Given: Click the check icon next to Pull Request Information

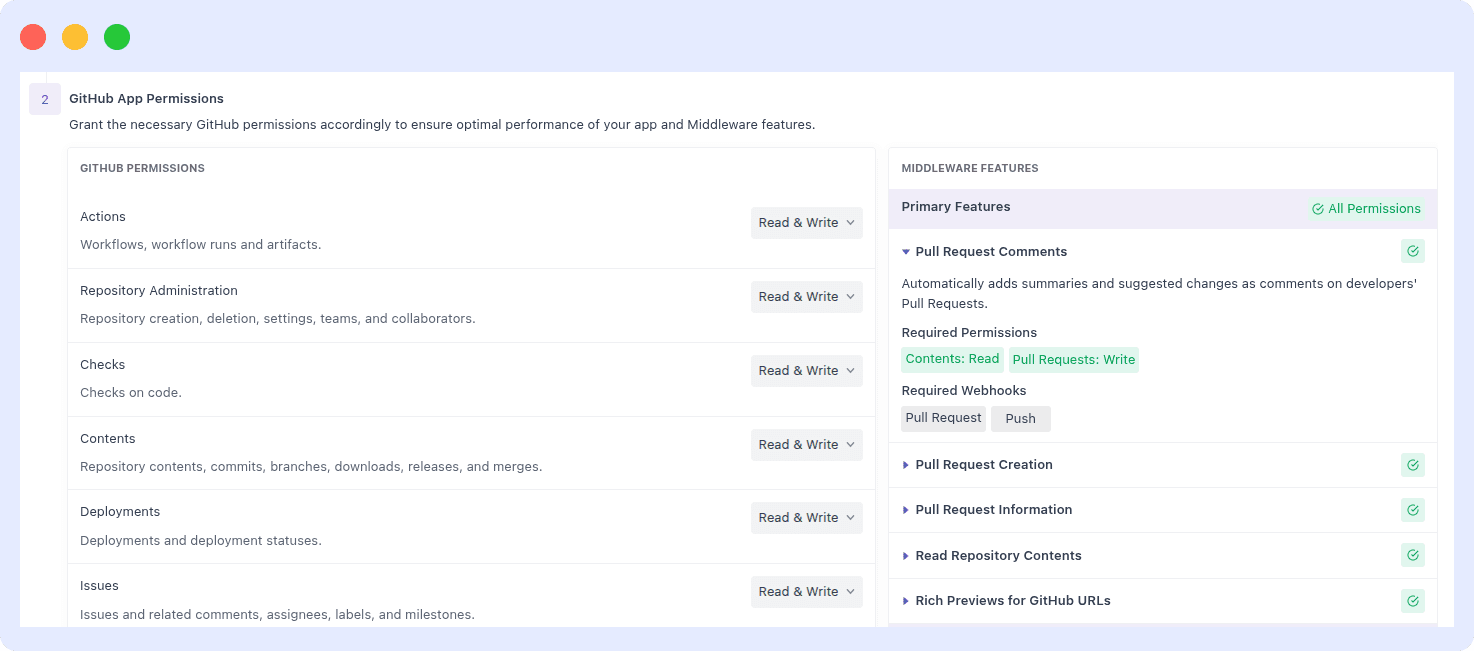Looking at the screenshot, I should pos(1412,510).
